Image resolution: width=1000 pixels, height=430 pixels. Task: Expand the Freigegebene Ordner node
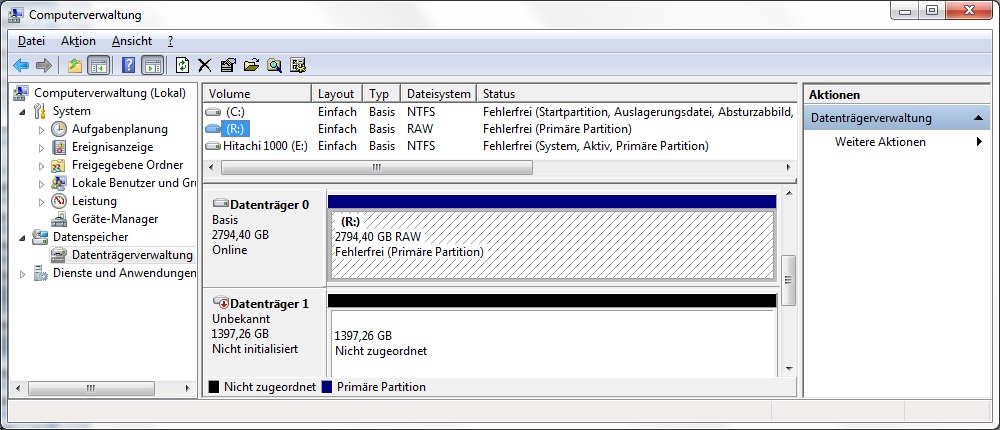[x=41, y=166]
